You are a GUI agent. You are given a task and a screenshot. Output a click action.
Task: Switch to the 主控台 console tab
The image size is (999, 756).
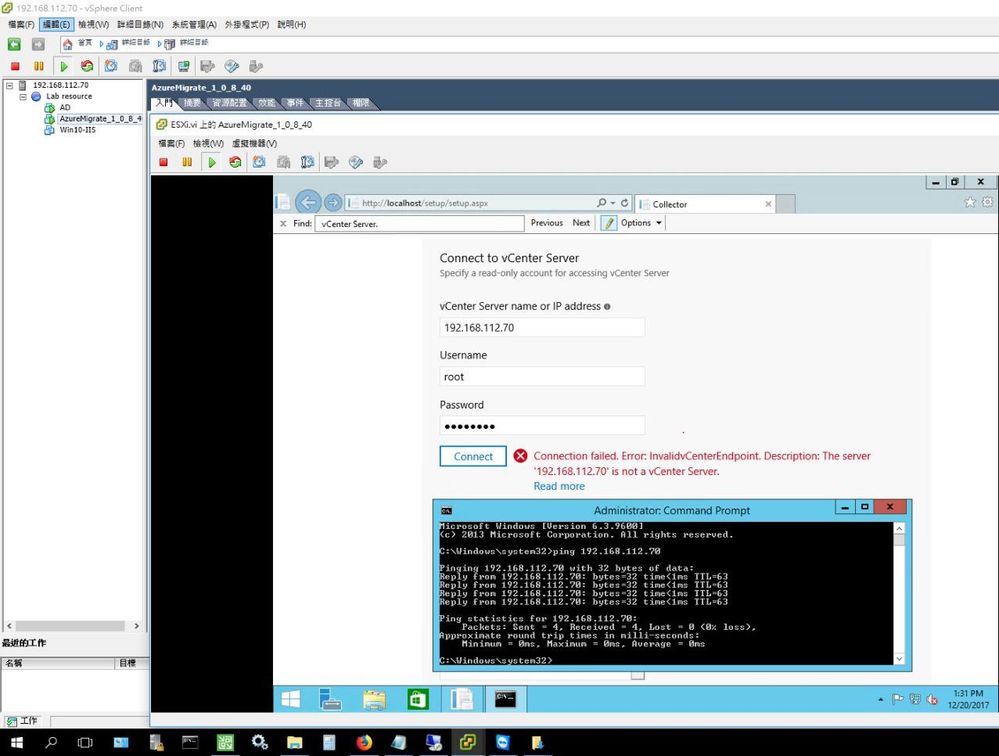[x=331, y=102]
